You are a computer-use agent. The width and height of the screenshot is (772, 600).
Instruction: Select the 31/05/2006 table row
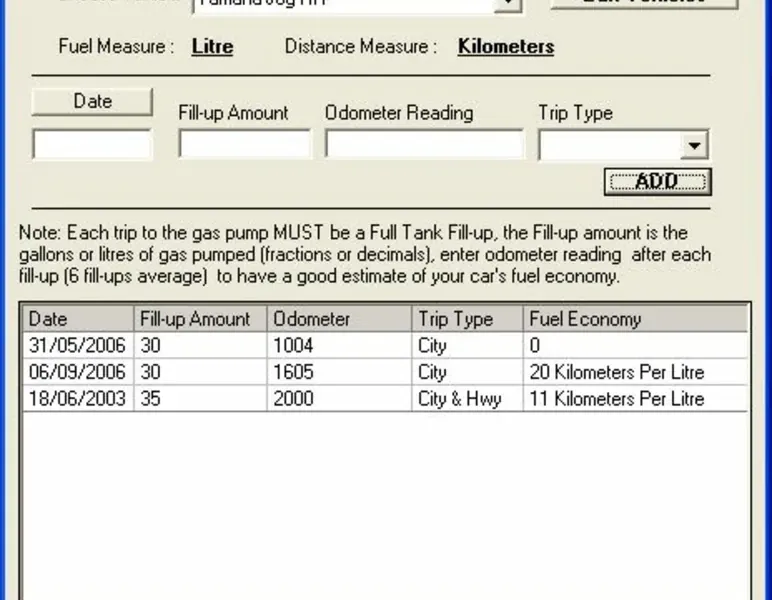(385, 346)
